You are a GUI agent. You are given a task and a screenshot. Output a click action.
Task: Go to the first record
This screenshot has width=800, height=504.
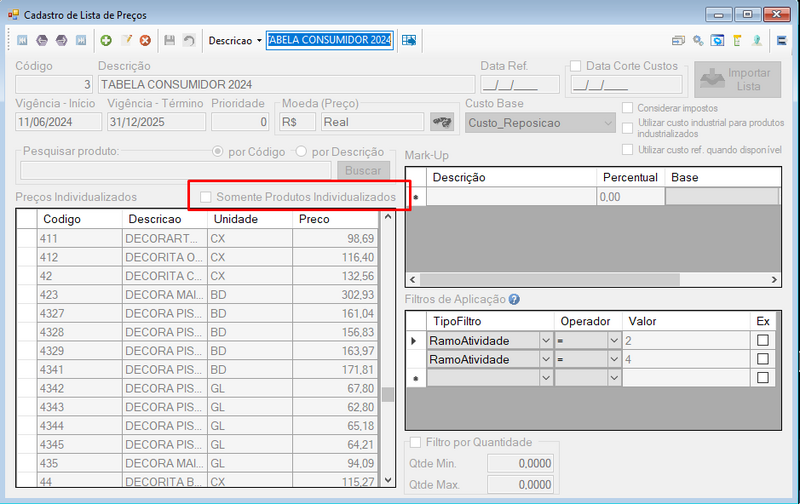click(22, 40)
